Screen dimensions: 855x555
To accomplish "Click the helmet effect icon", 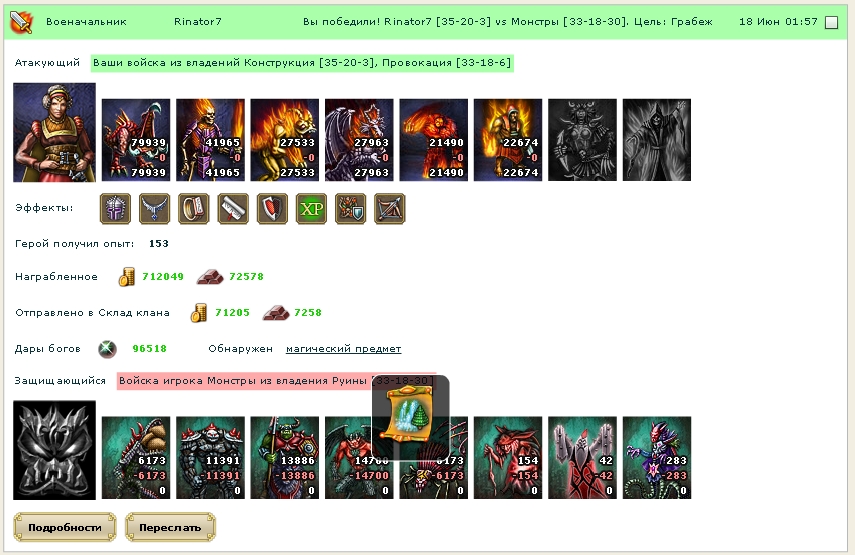I will coord(115,209).
